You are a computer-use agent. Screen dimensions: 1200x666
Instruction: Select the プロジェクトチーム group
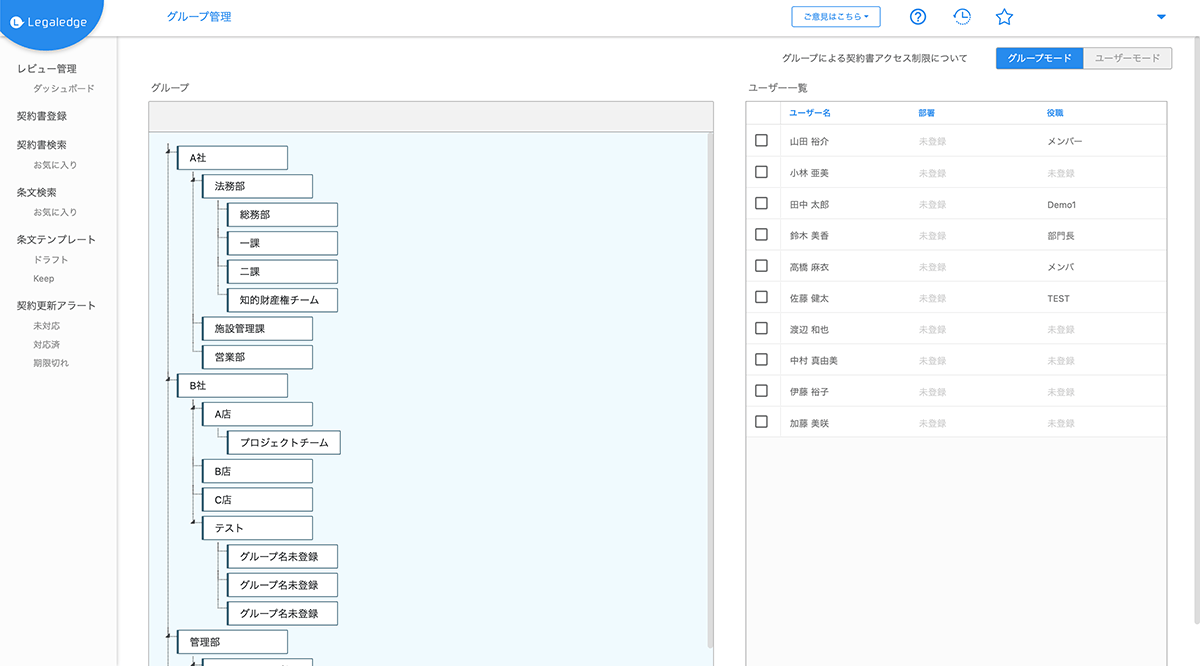click(x=284, y=442)
